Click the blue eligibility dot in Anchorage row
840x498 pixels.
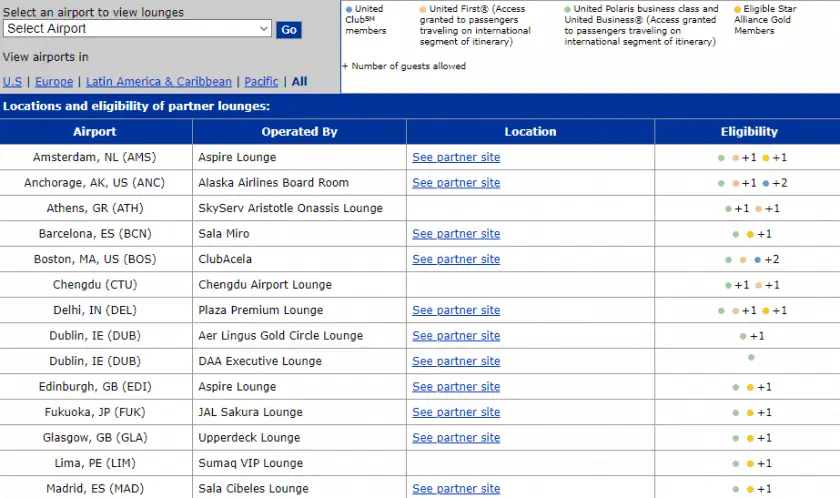[x=765, y=184]
